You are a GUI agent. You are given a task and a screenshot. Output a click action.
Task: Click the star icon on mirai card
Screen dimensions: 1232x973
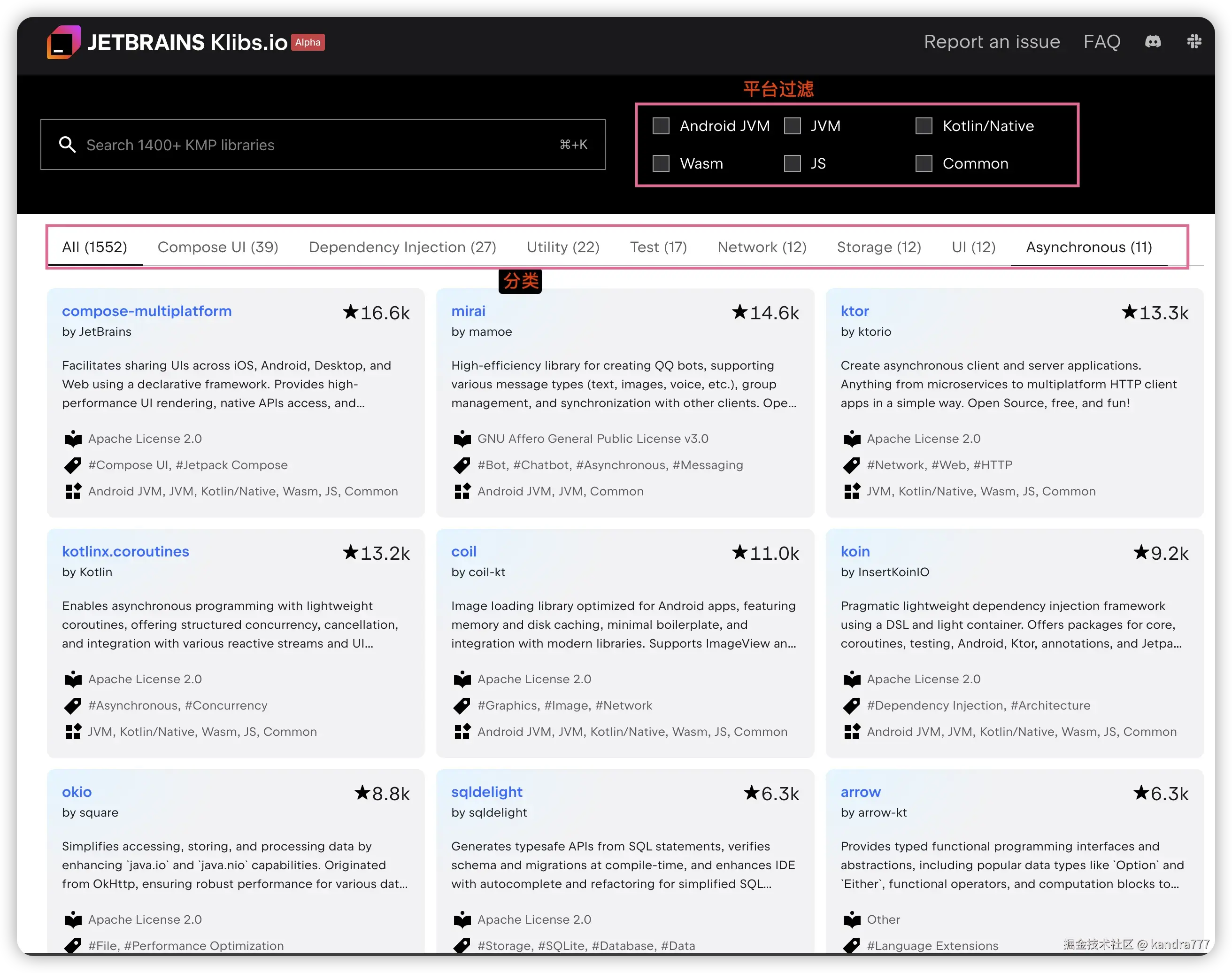click(739, 312)
